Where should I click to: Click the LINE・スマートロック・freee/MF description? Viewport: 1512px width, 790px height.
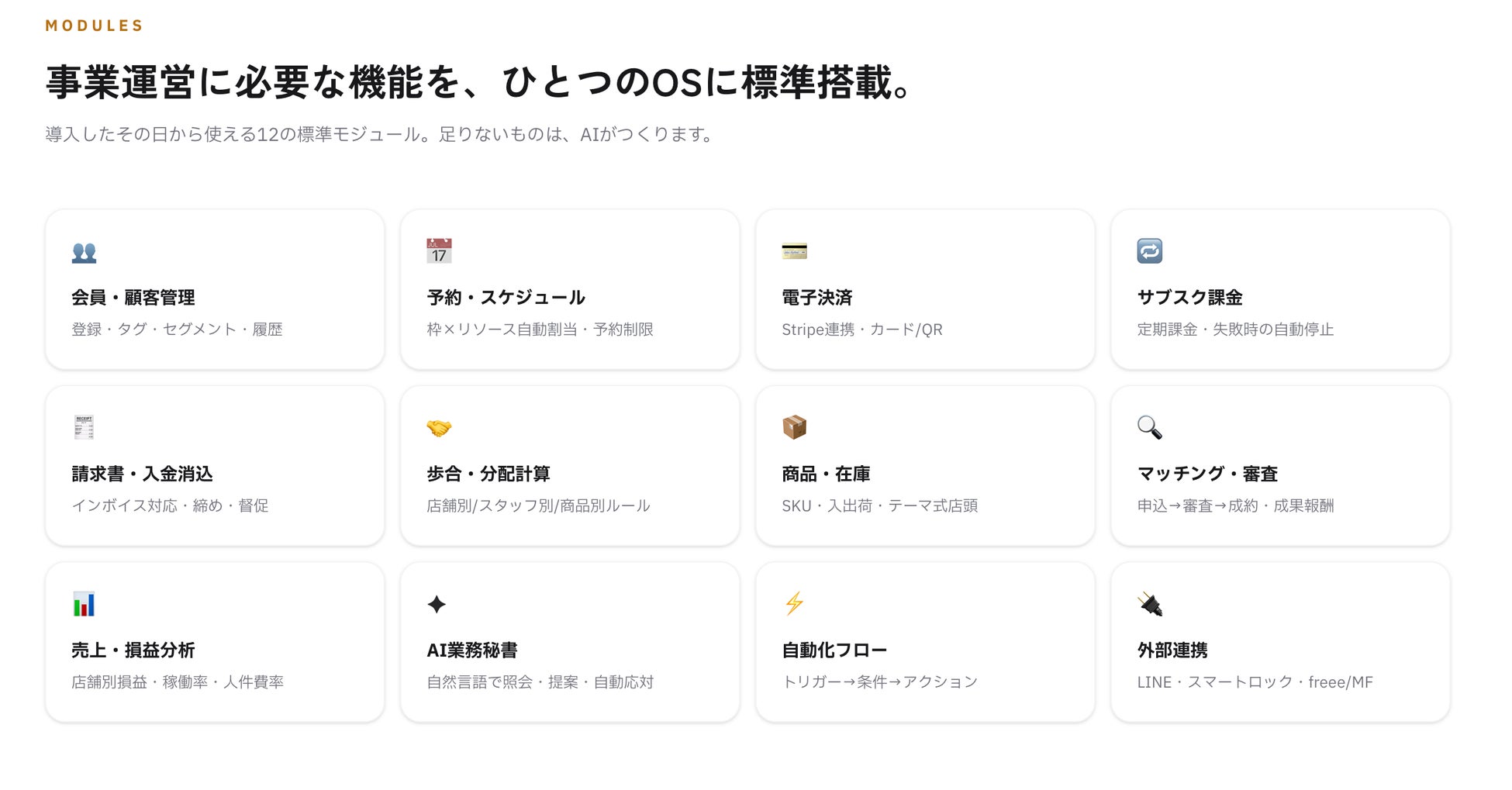click(1255, 682)
